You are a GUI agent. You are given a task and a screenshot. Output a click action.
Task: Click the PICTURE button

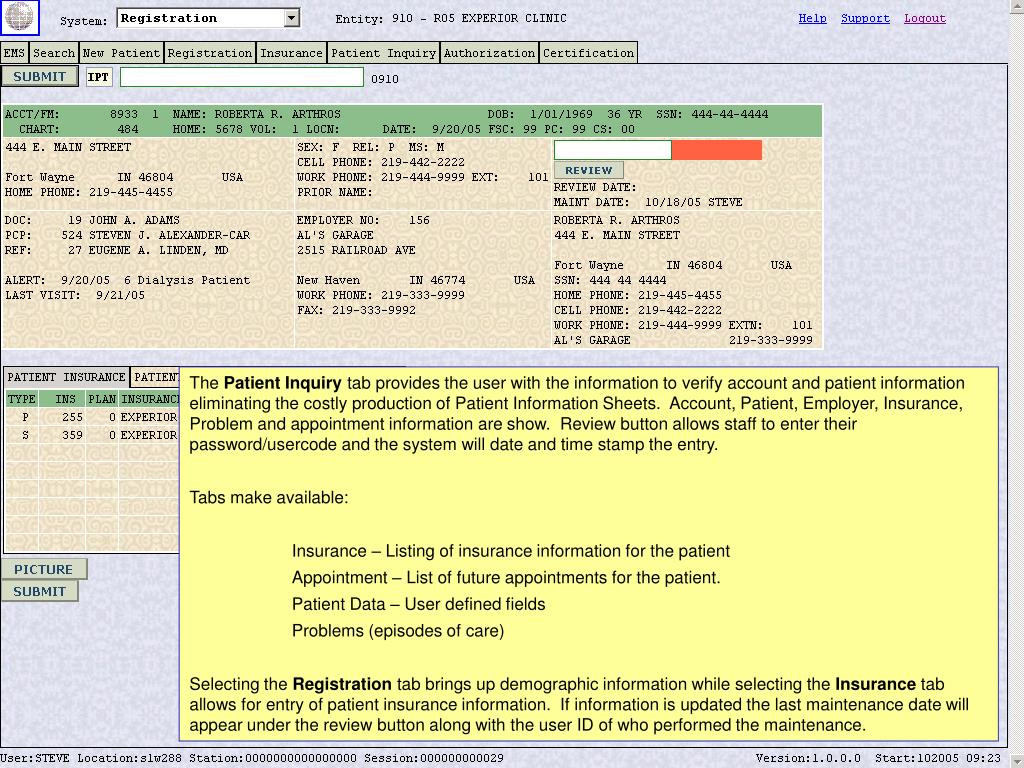44,569
